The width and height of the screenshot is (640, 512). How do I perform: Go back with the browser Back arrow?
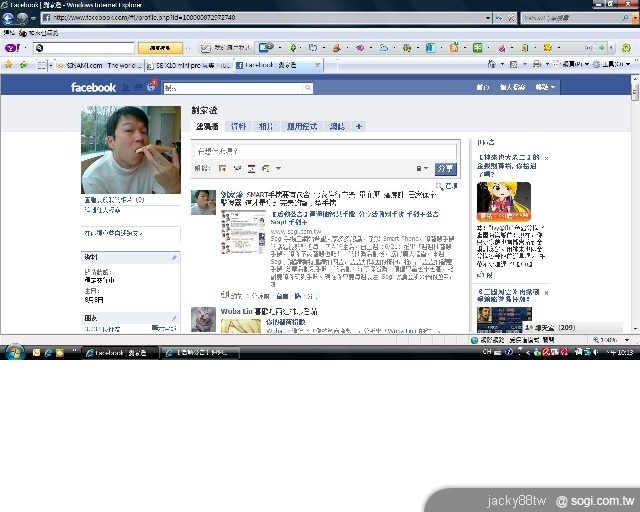click(x=8, y=18)
